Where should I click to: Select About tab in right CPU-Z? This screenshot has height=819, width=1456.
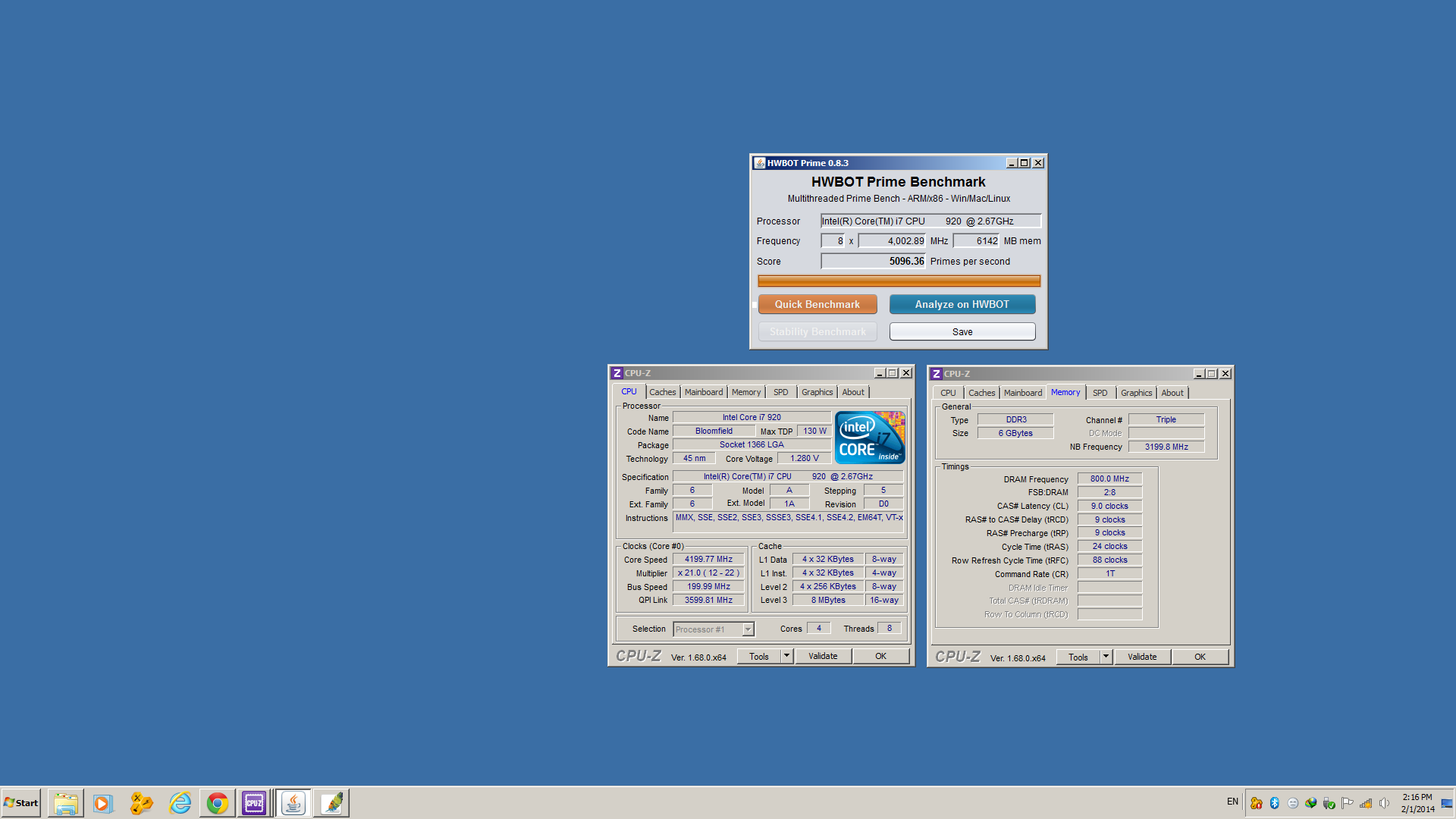1172,393
